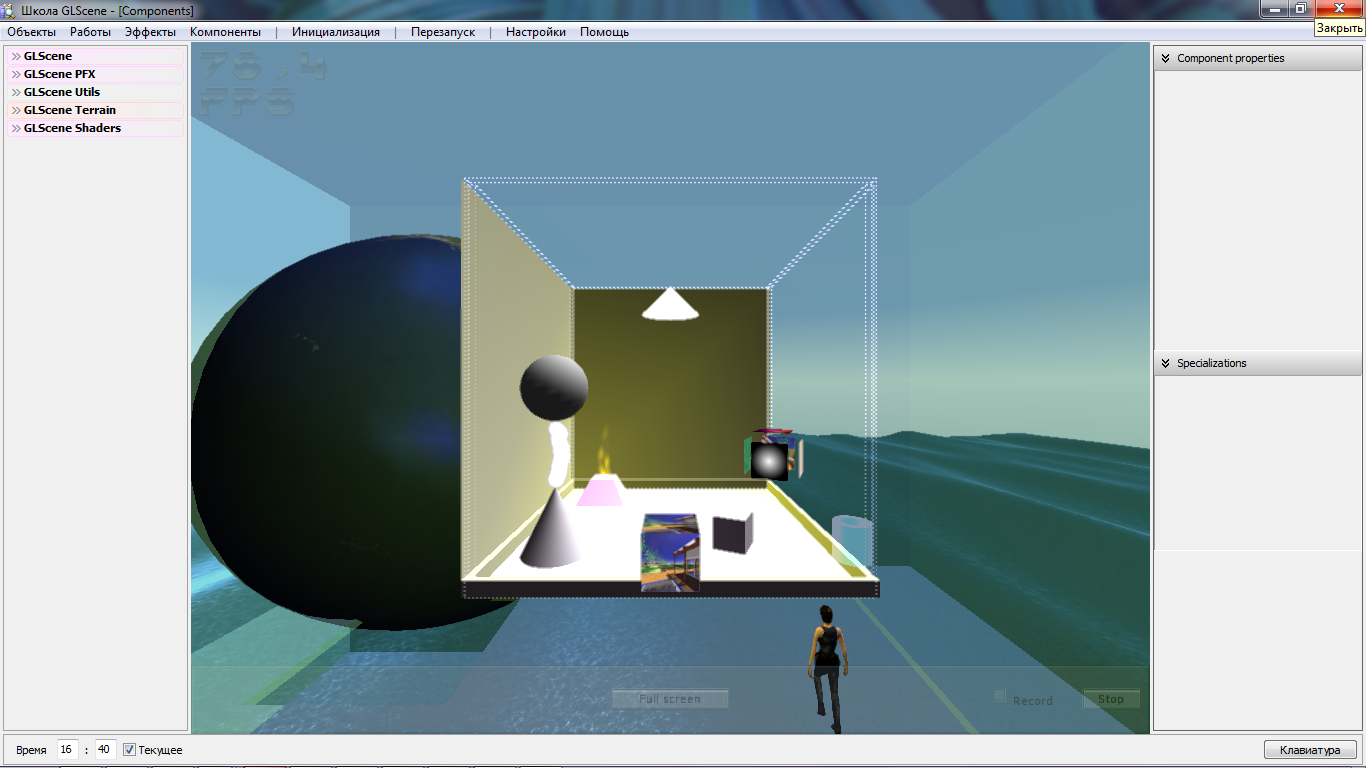Expand the GLScene Terrain category
Image resolution: width=1366 pixels, height=768 pixels.
tap(69, 110)
